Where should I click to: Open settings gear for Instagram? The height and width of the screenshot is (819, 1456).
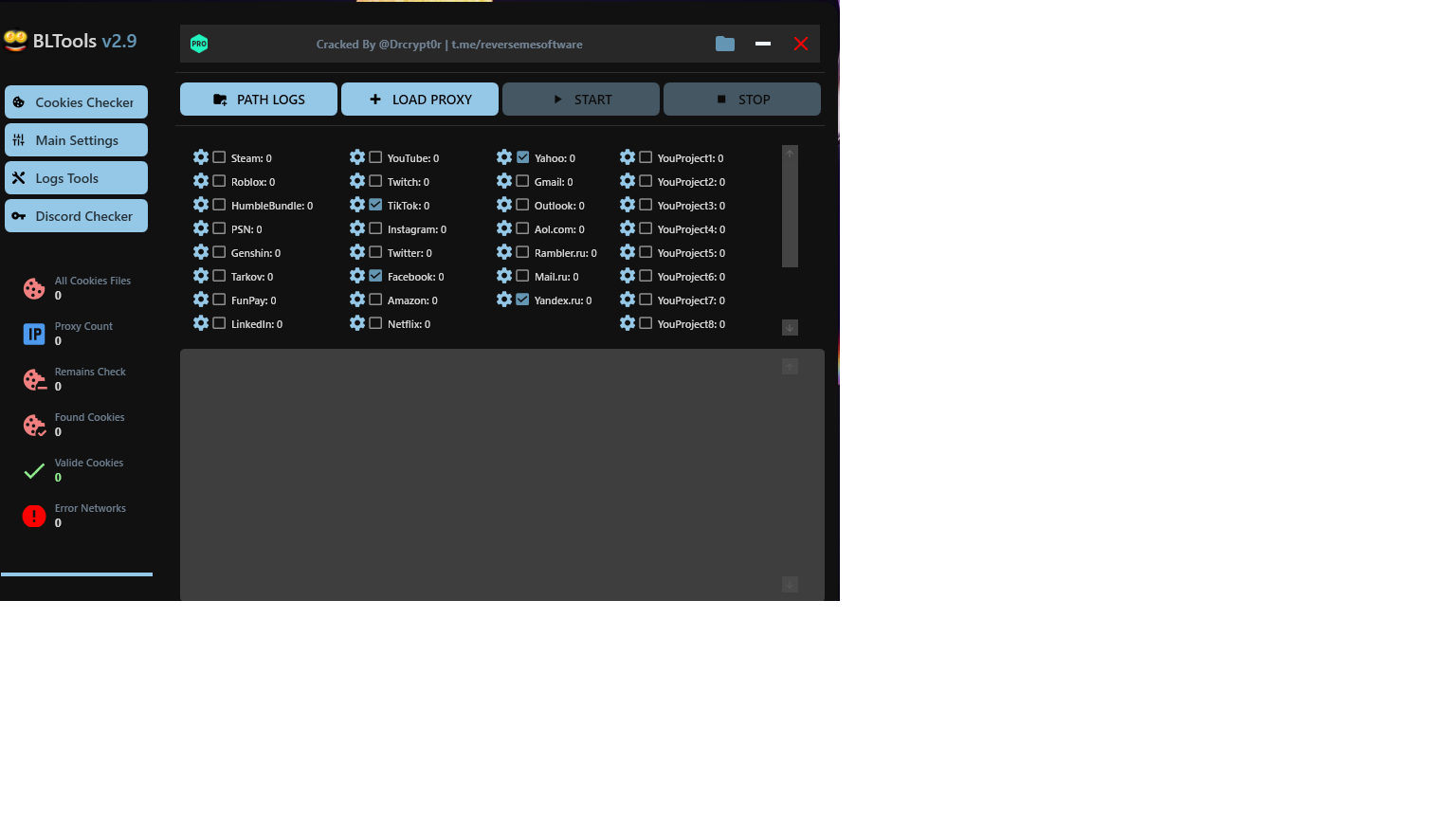(357, 228)
